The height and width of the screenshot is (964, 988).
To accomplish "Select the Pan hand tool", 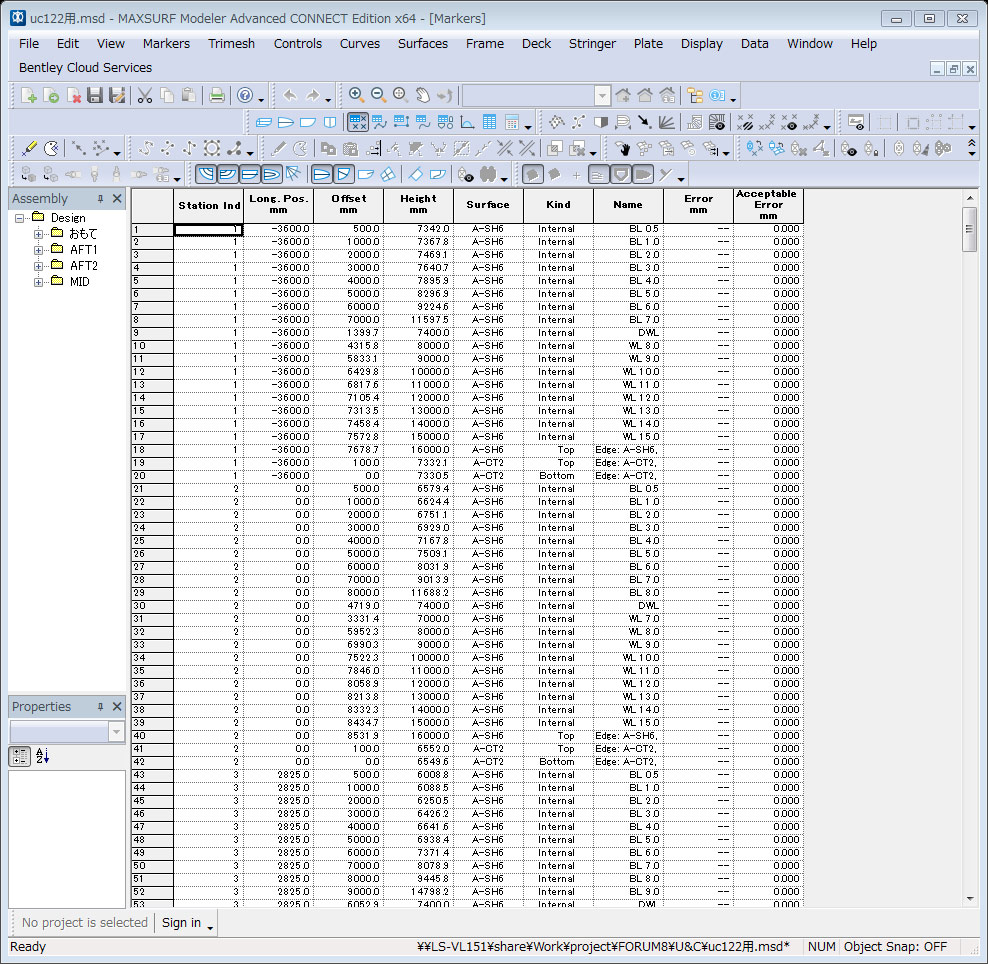I will (x=422, y=96).
